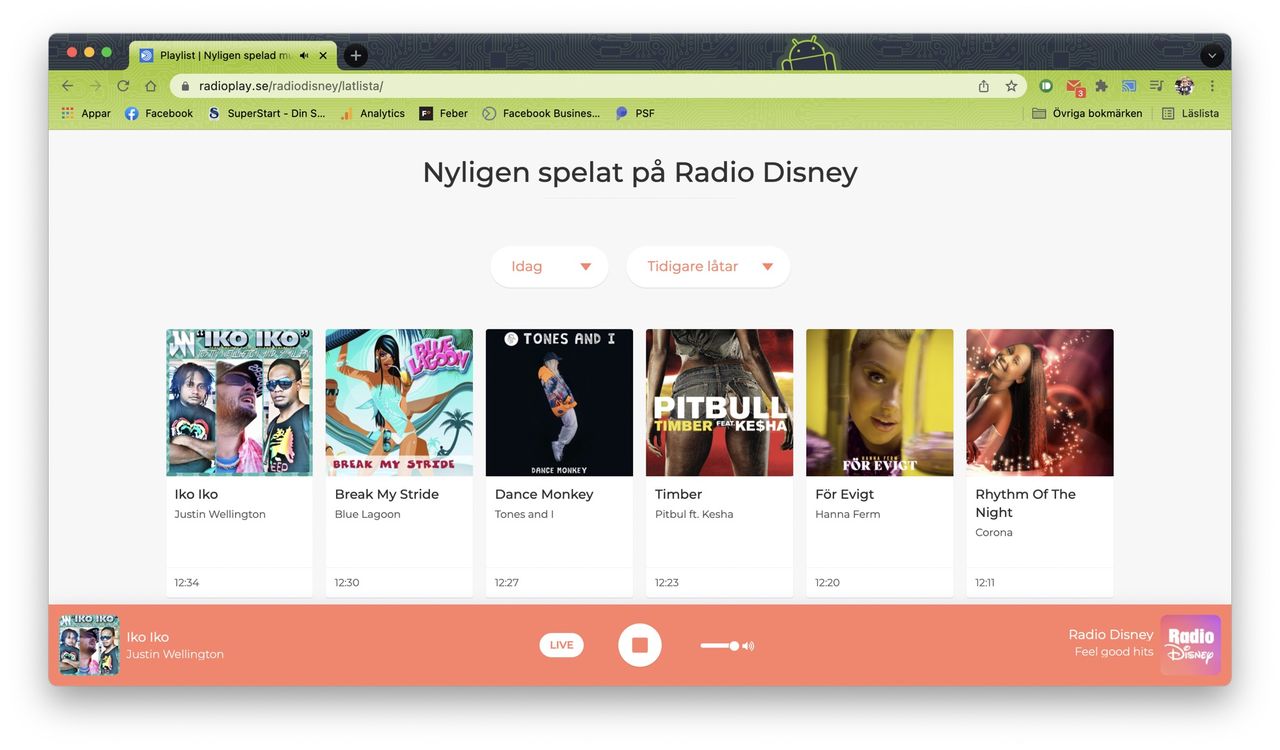The width and height of the screenshot is (1280, 750).
Task: Click the Chrome profile avatar icon
Action: (1184, 86)
